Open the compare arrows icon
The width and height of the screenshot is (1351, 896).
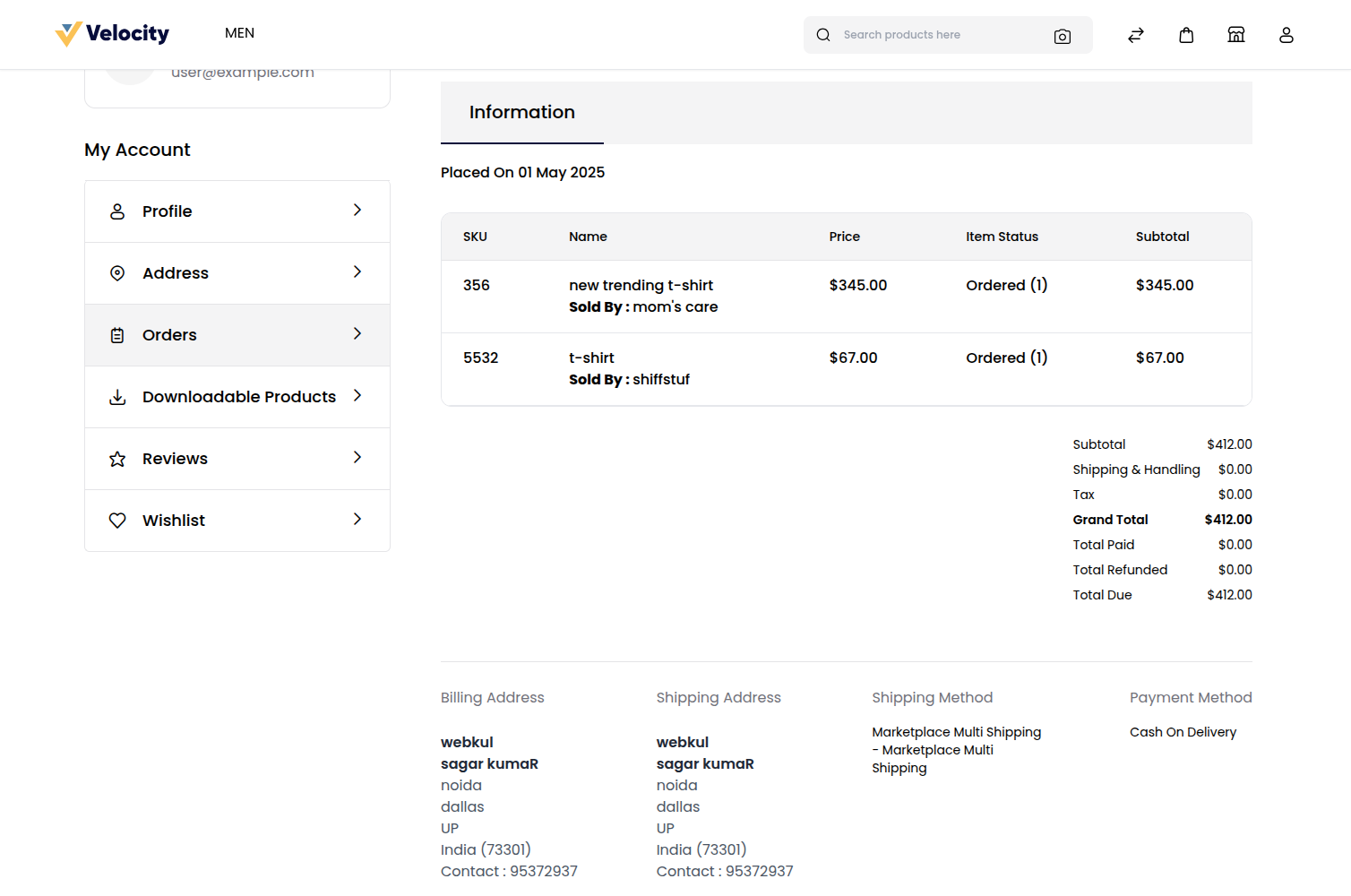(1136, 35)
